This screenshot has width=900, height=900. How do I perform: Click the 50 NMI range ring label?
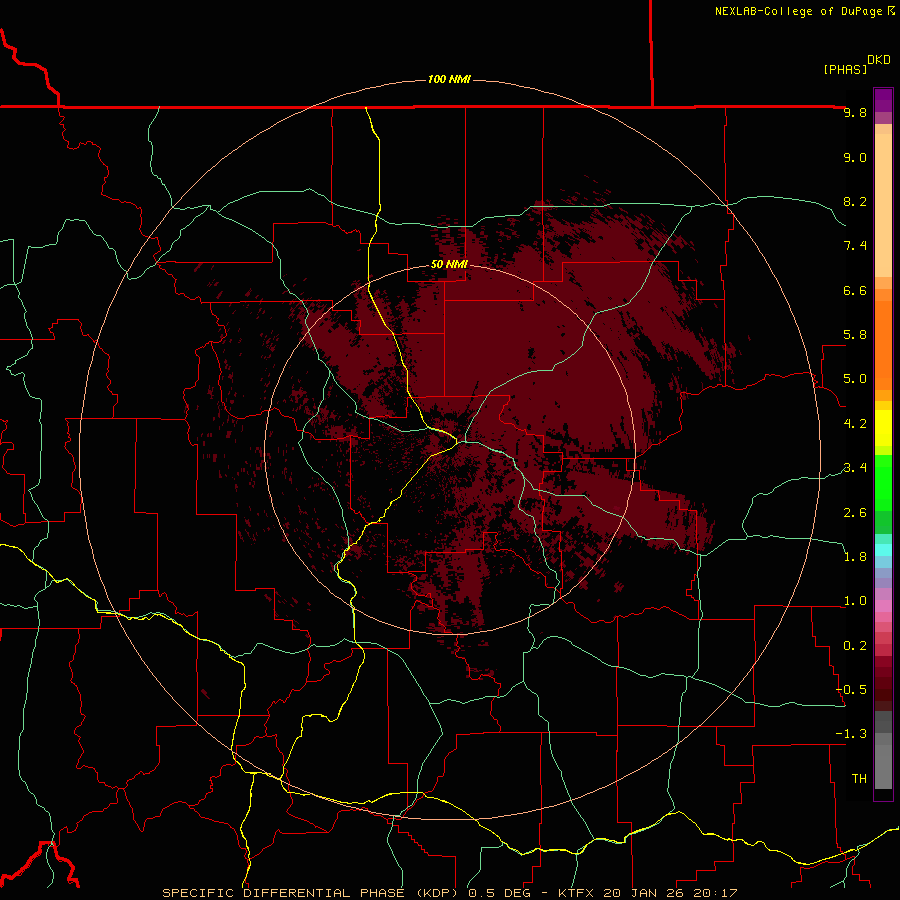(x=449, y=264)
